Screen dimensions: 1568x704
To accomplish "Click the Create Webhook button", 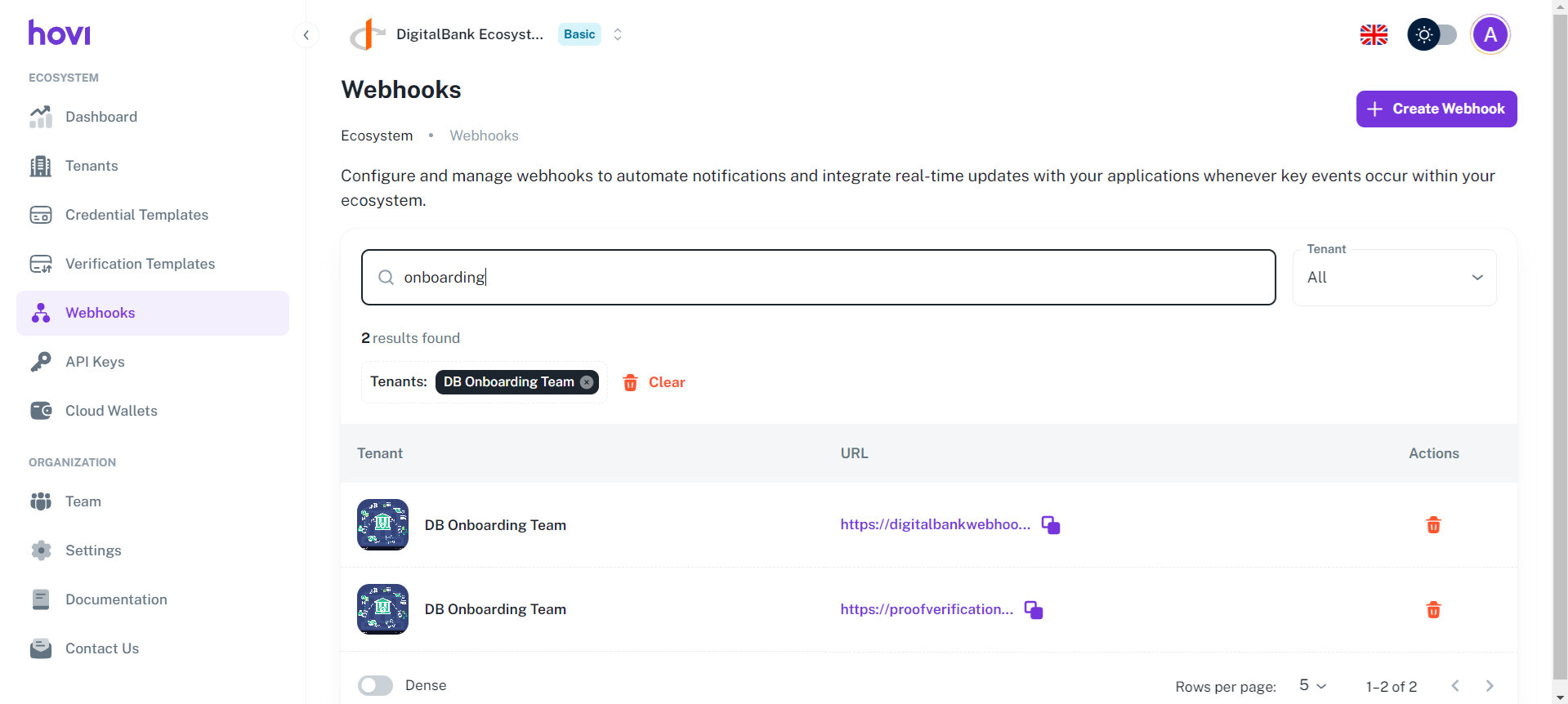I will click(1436, 109).
